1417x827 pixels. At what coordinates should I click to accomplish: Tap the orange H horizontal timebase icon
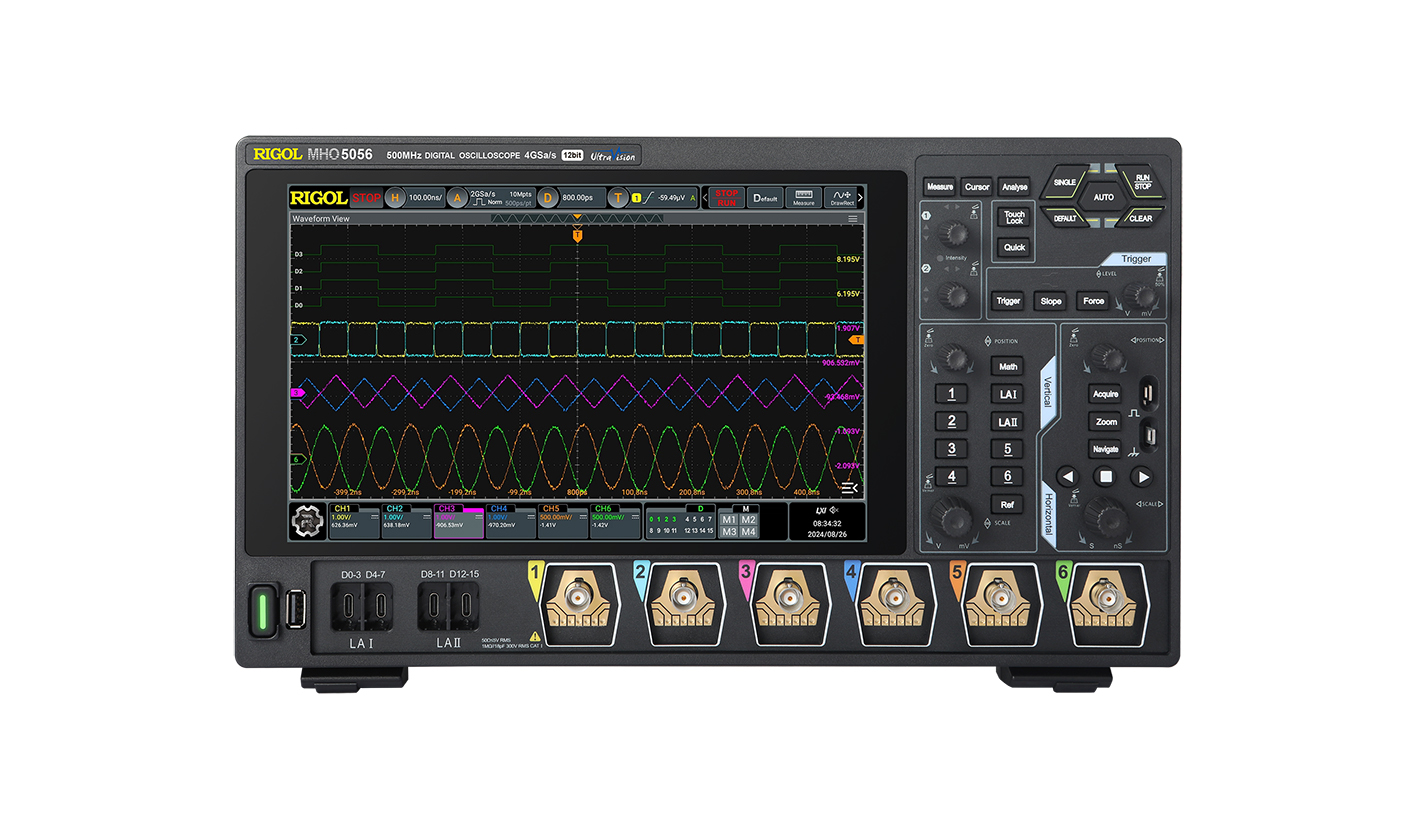395,198
